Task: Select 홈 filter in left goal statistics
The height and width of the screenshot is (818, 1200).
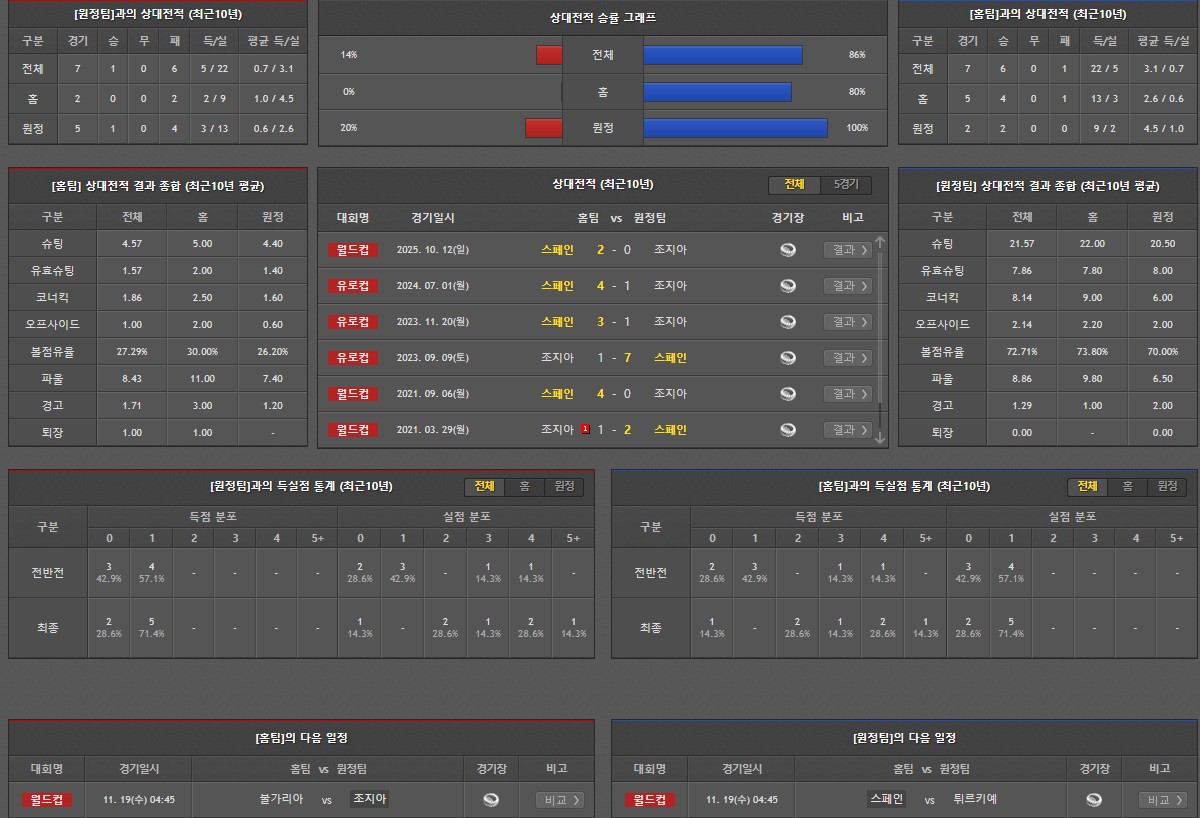Action: click(x=524, y=487)
